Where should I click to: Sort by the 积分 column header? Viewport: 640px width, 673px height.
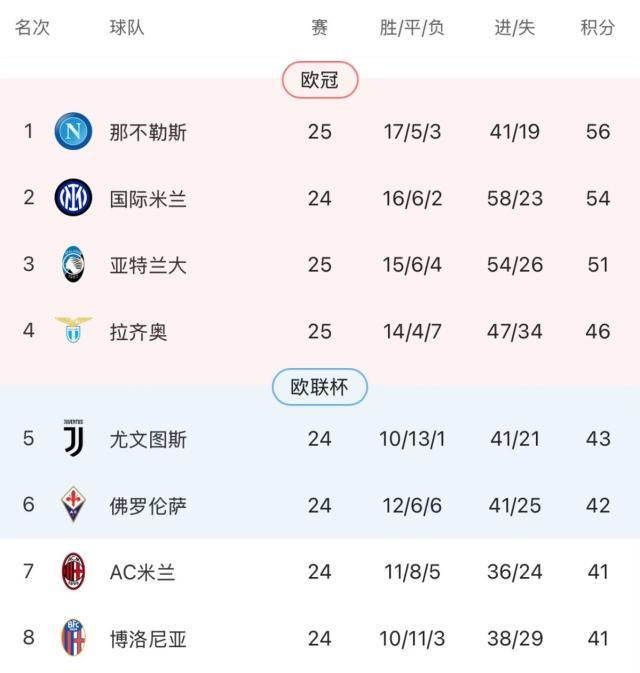[598, 27]
